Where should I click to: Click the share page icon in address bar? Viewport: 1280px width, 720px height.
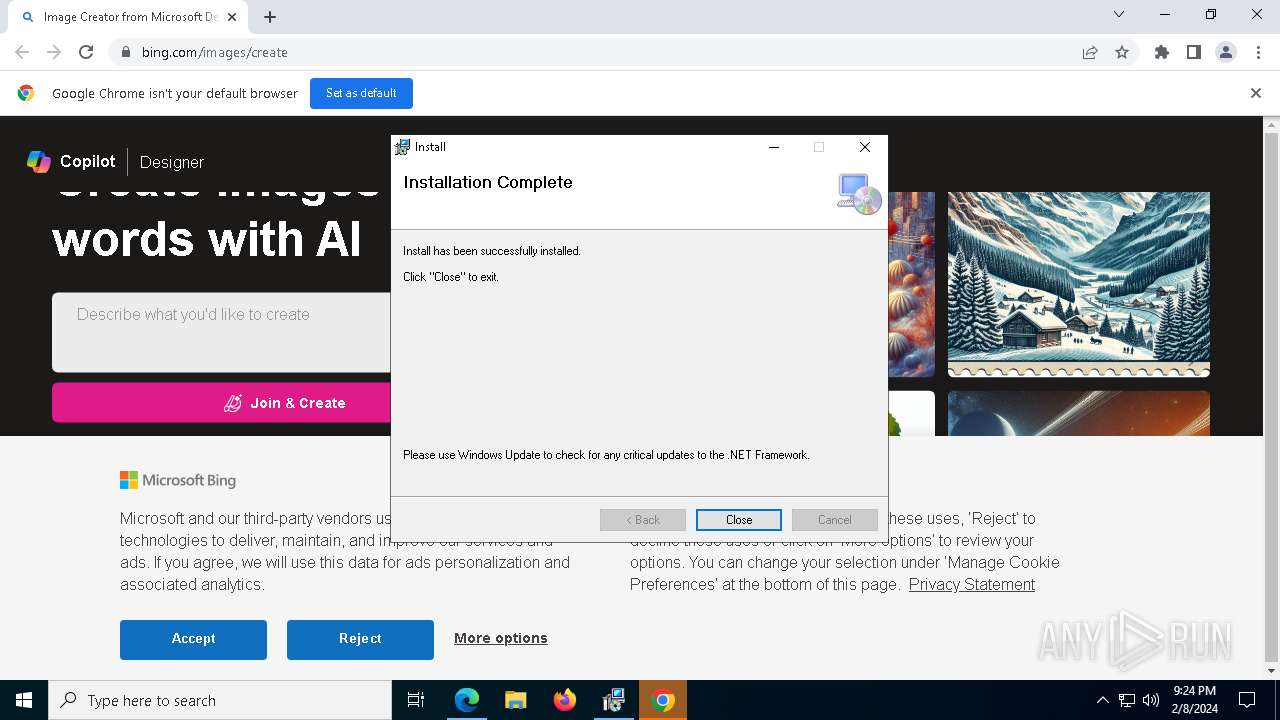tap(1090, 52)
